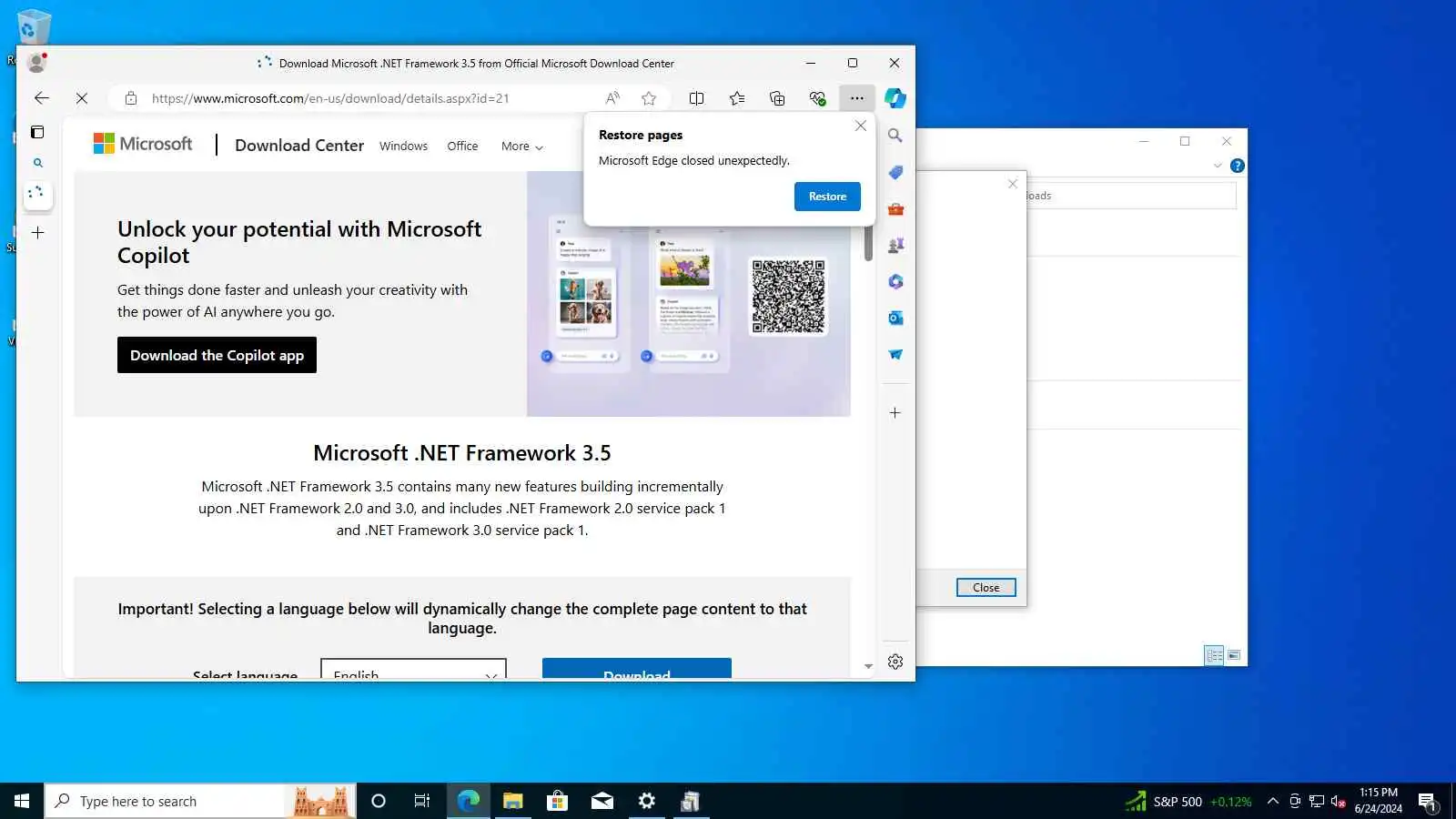Viewport: 1456px width, 819px height.
Task: Click the taskbar search box
Action: (200, 801)
